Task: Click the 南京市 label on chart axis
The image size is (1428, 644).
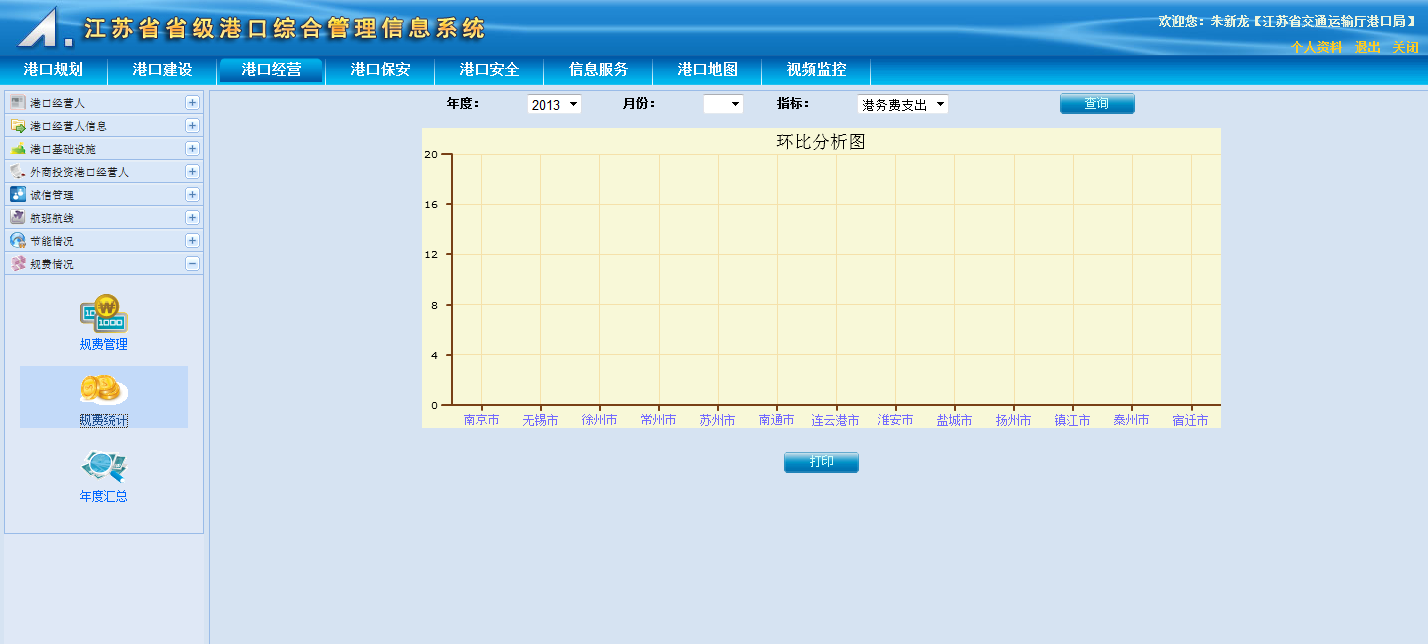Action: point(481,421)
